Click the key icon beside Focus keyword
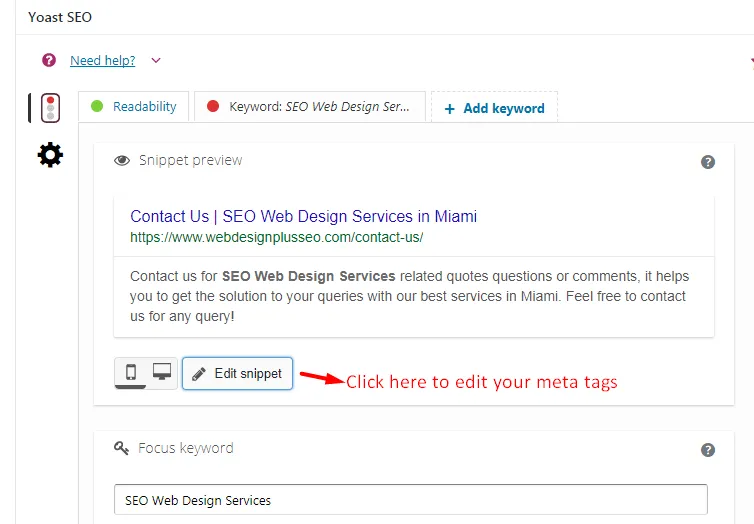The image size is (754, 524). [122, 449]
